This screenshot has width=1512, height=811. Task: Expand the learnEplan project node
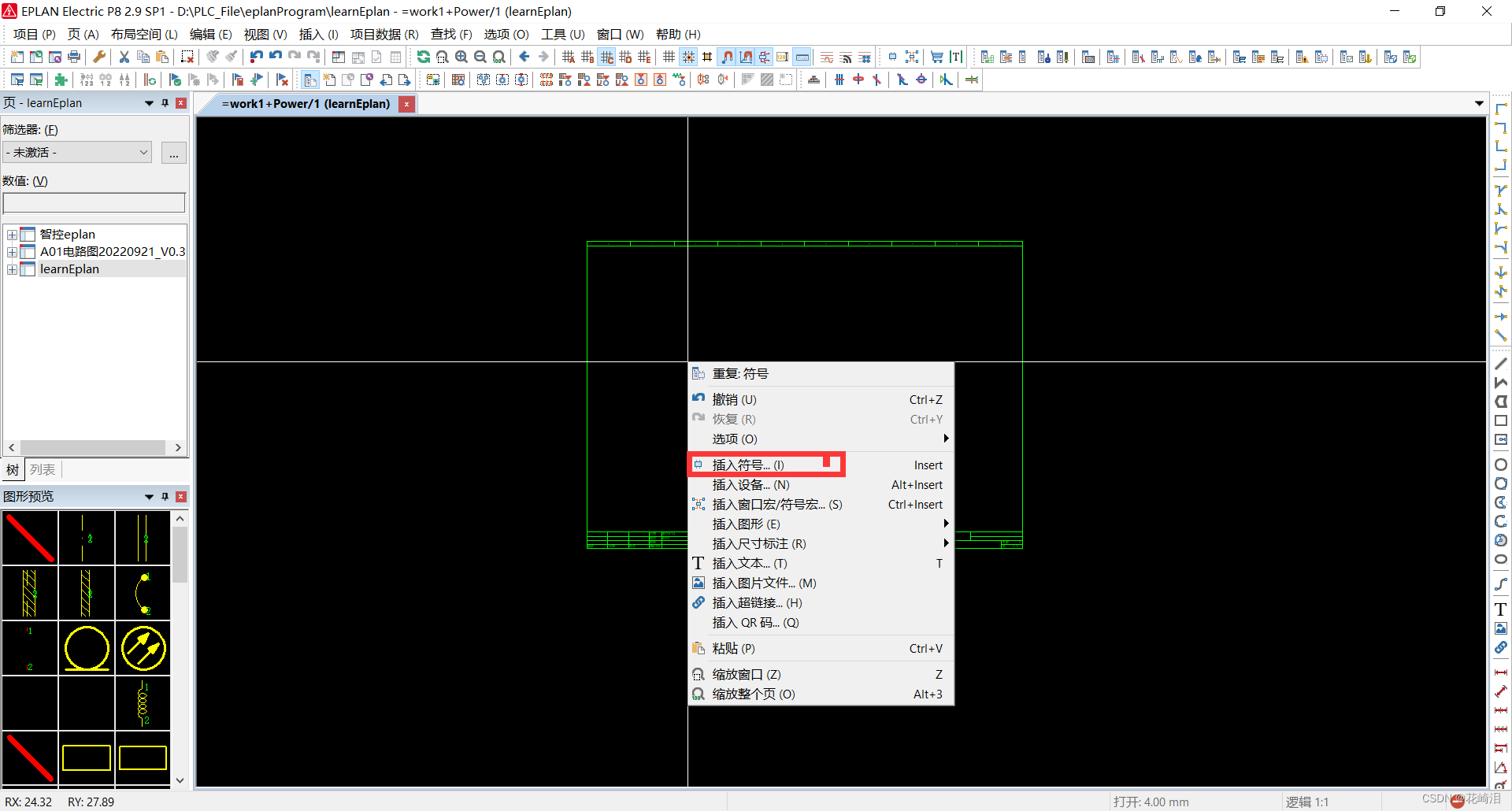pyautogui.click(x=12, y=269)
